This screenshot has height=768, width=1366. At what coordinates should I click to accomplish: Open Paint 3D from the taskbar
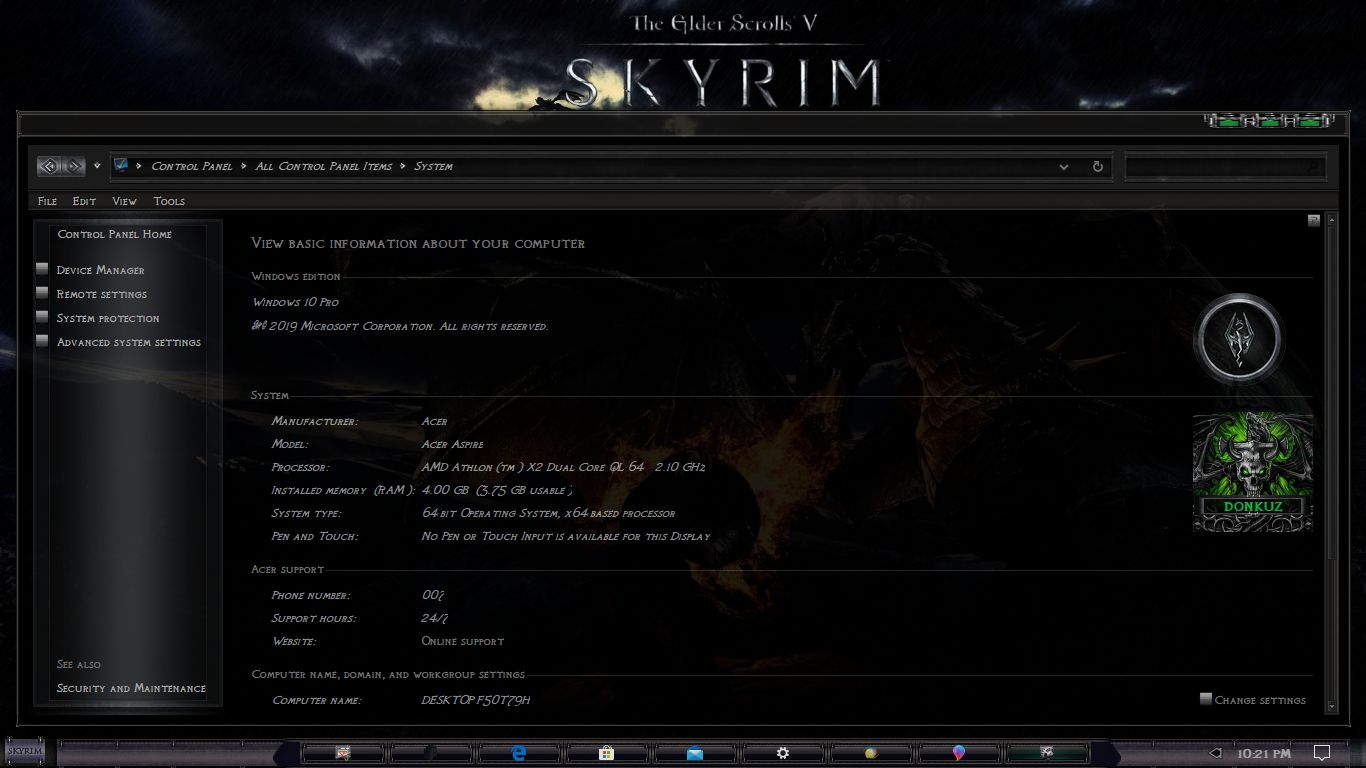click(959, 753)
